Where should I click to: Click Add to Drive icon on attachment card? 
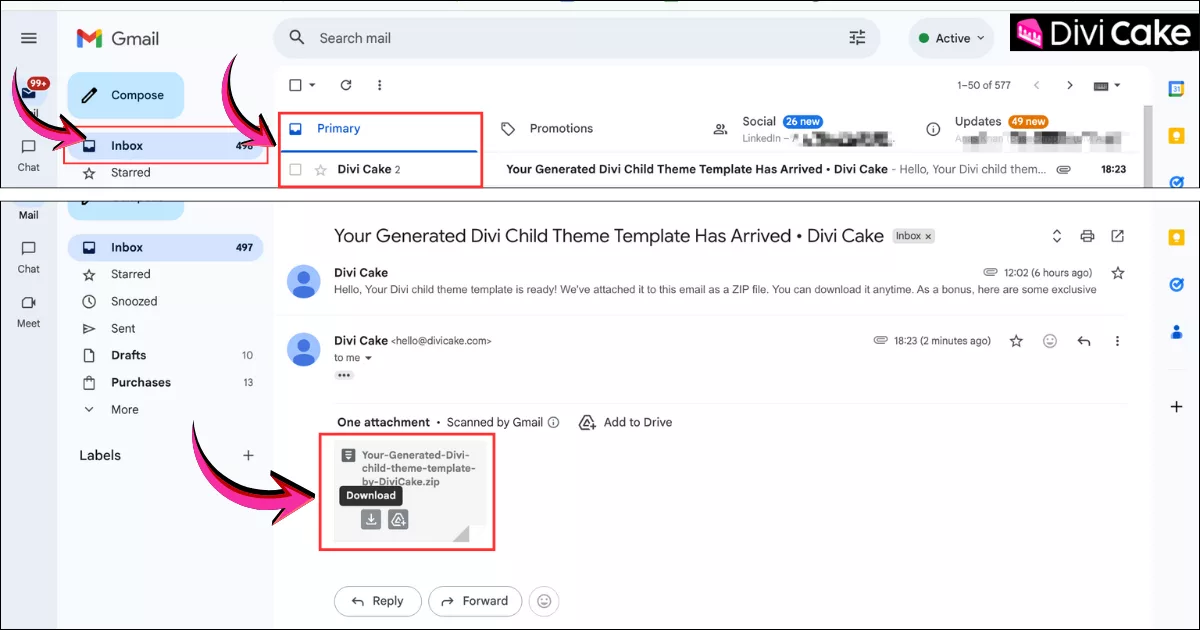[398, 520]
